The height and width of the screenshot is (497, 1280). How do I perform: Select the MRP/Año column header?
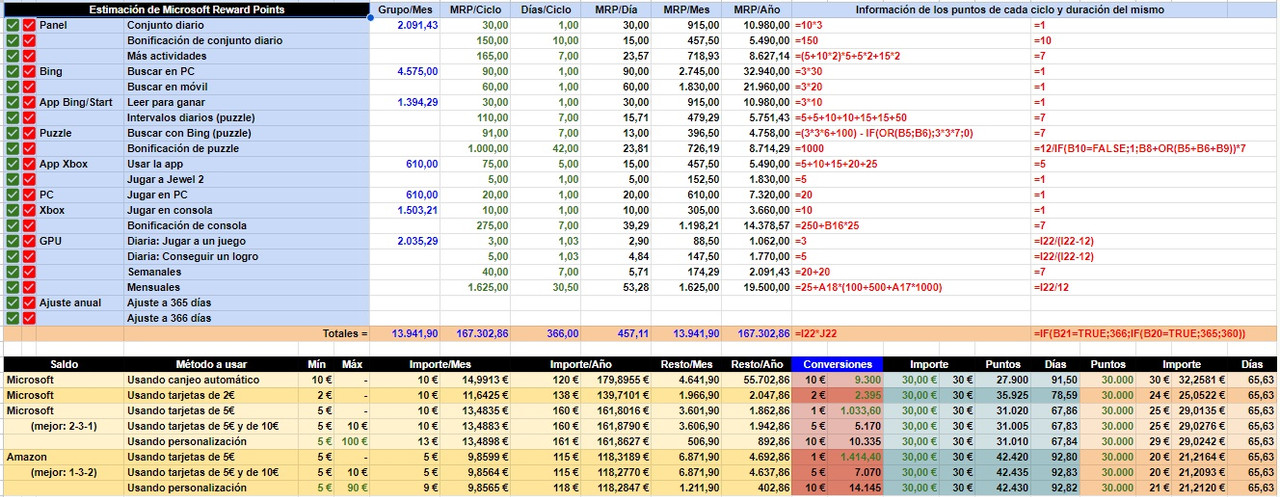[x=758, y=9]
